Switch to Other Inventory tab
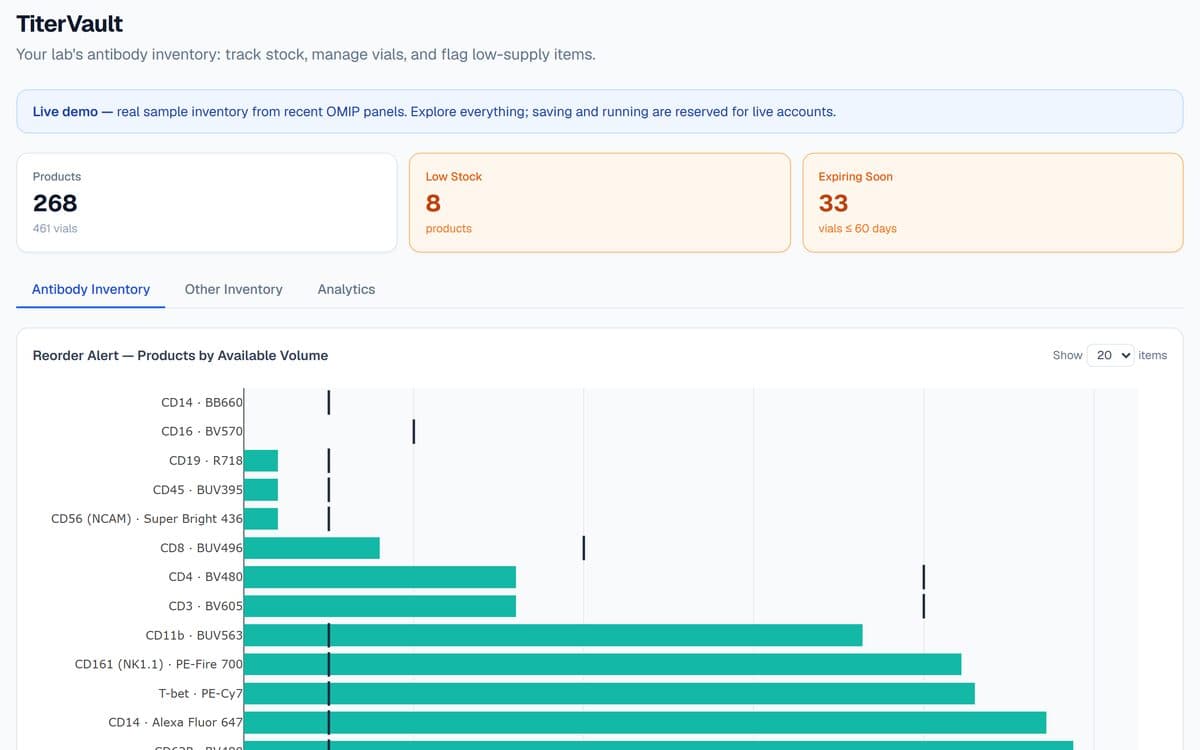Viewport: 1200px width, 750px height. pos(233,289)
